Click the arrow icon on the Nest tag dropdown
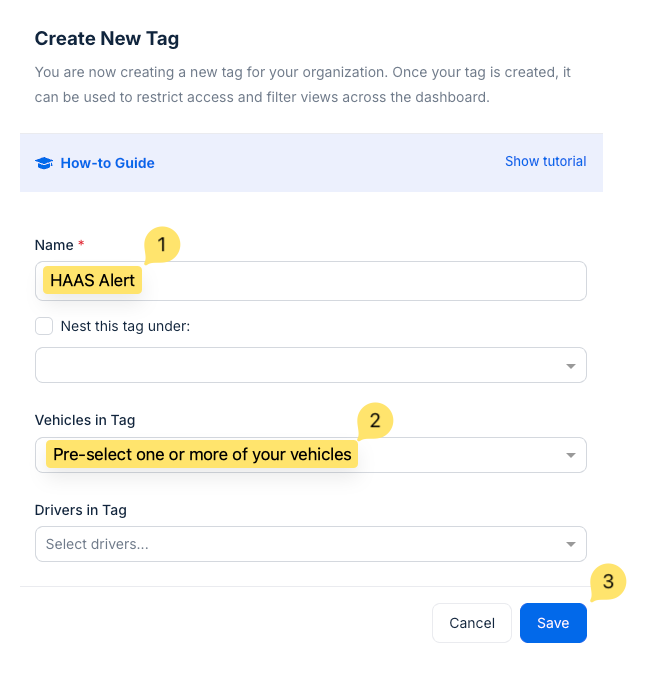The height and width of the screenshot is (673, 646). point(570,366)
